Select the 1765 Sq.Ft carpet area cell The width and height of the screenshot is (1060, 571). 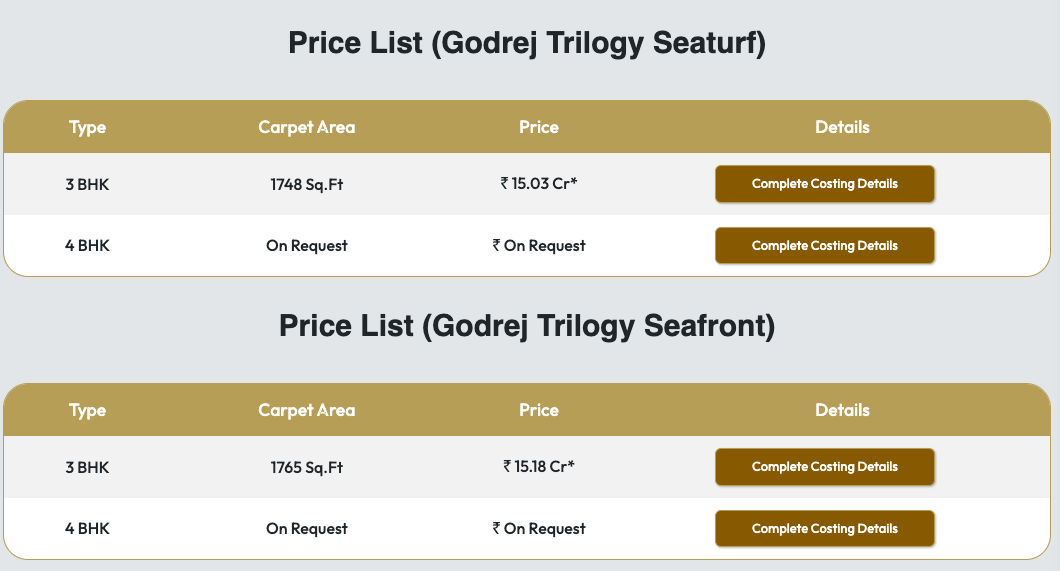[306, 467]
